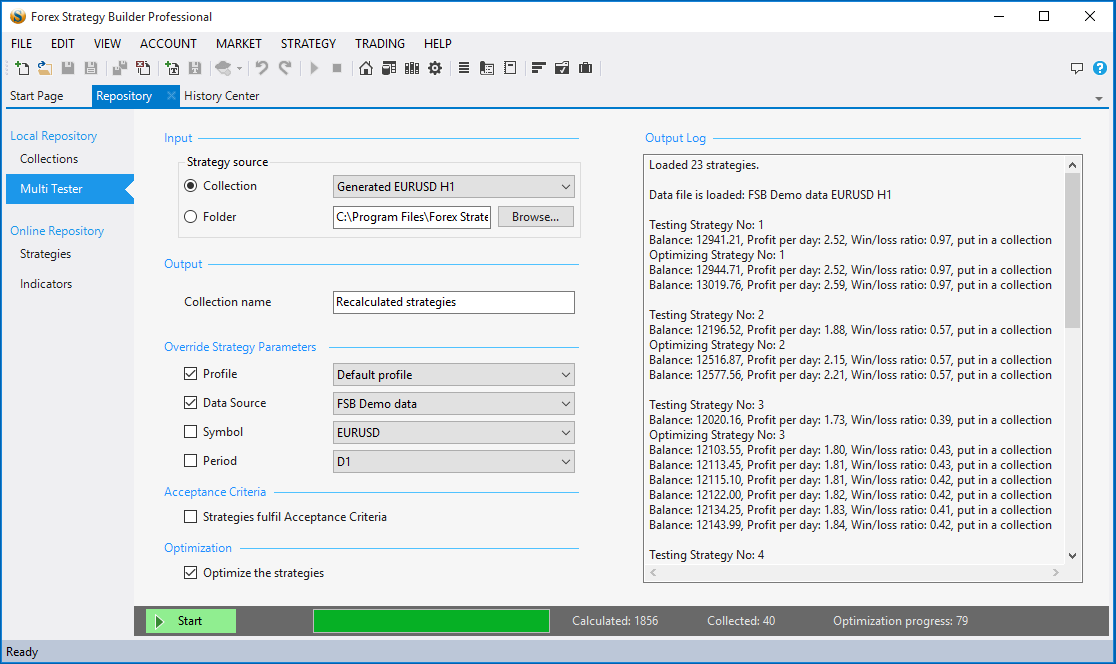Viewport: 1116px width, 664px height.
Task: Open the STRATEGY menu
Action: coord(308,43)
